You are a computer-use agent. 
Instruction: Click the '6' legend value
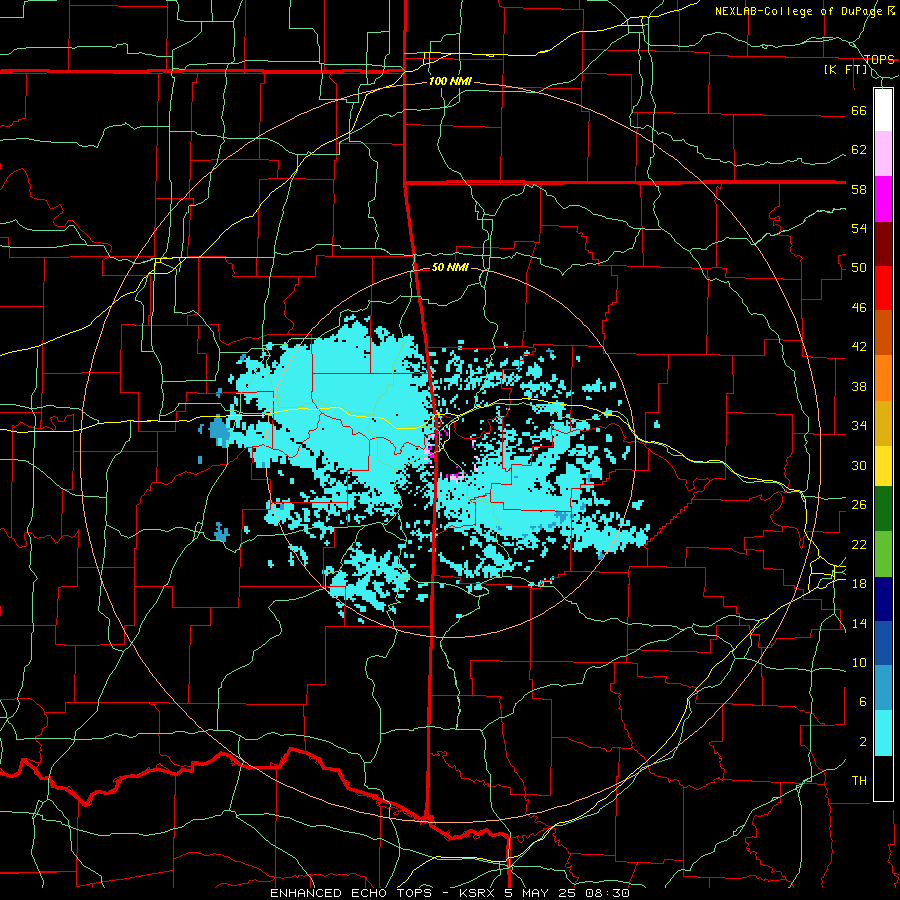(x=862, y=702)
